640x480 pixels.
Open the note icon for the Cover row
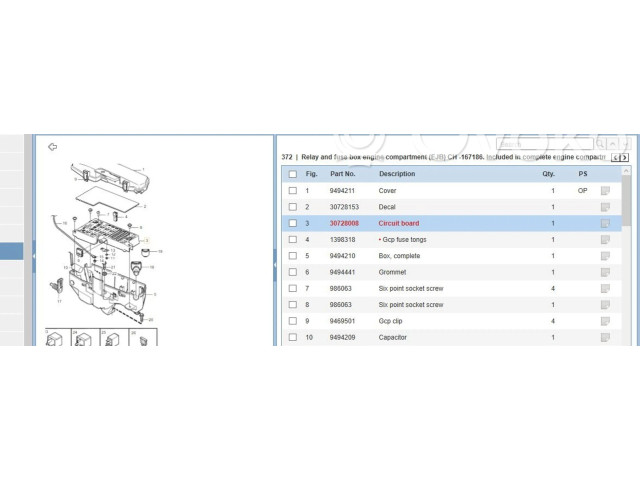(605, 190)
